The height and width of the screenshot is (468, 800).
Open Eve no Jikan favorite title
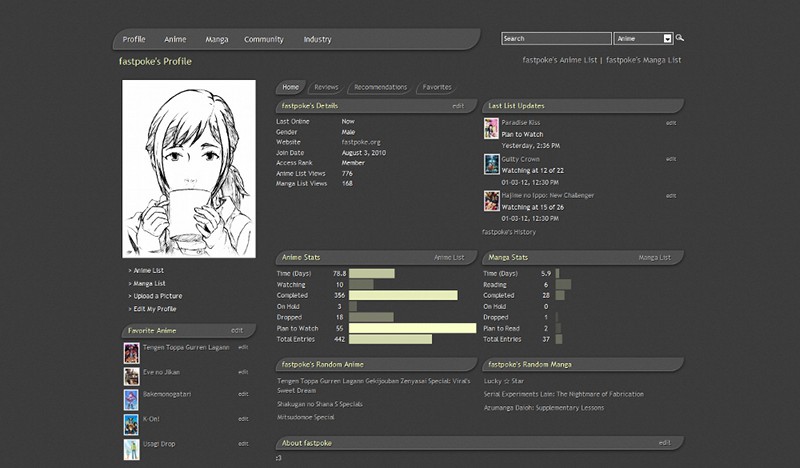click(161, 372)
